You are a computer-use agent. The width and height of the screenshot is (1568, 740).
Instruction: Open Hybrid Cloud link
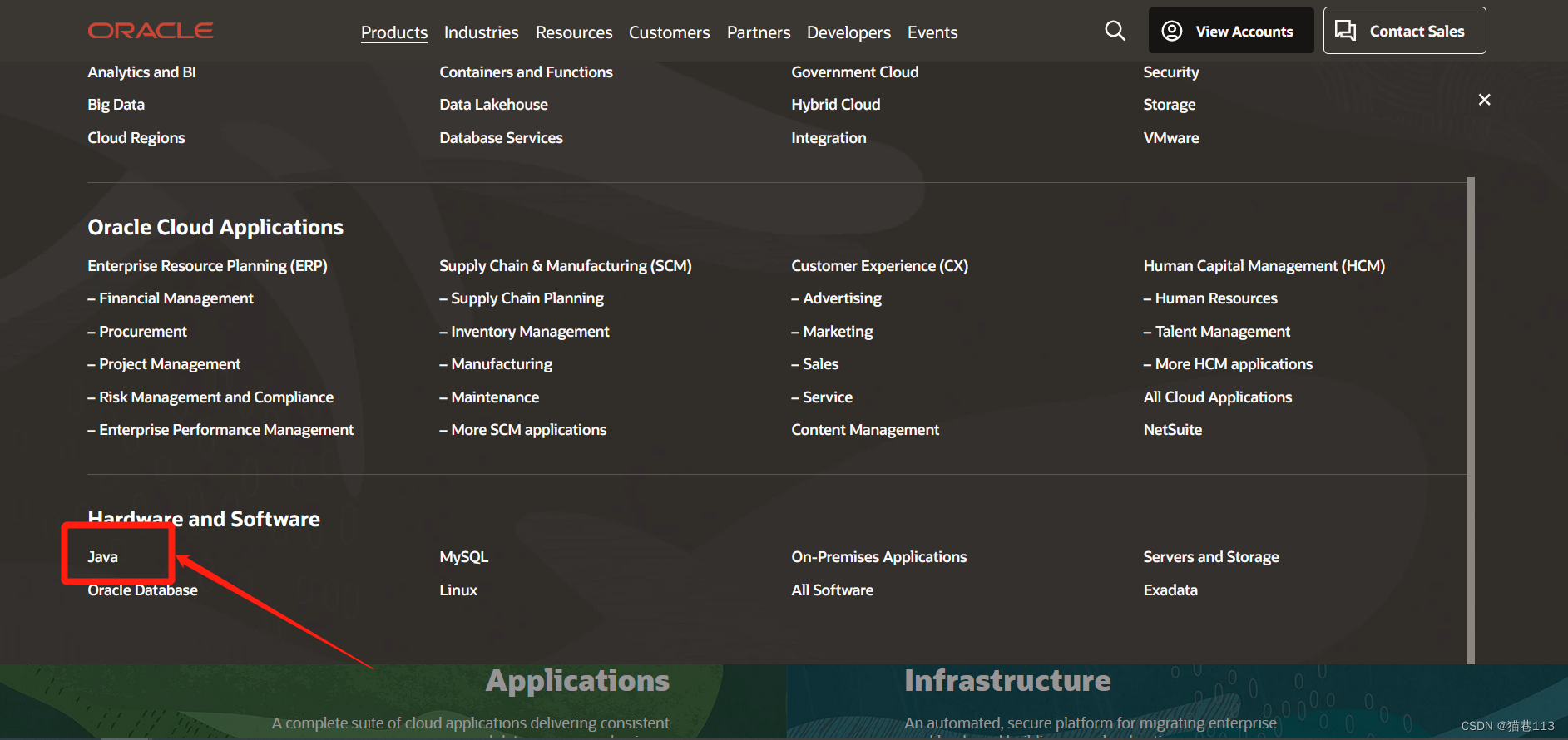click(x=836, y=105)
